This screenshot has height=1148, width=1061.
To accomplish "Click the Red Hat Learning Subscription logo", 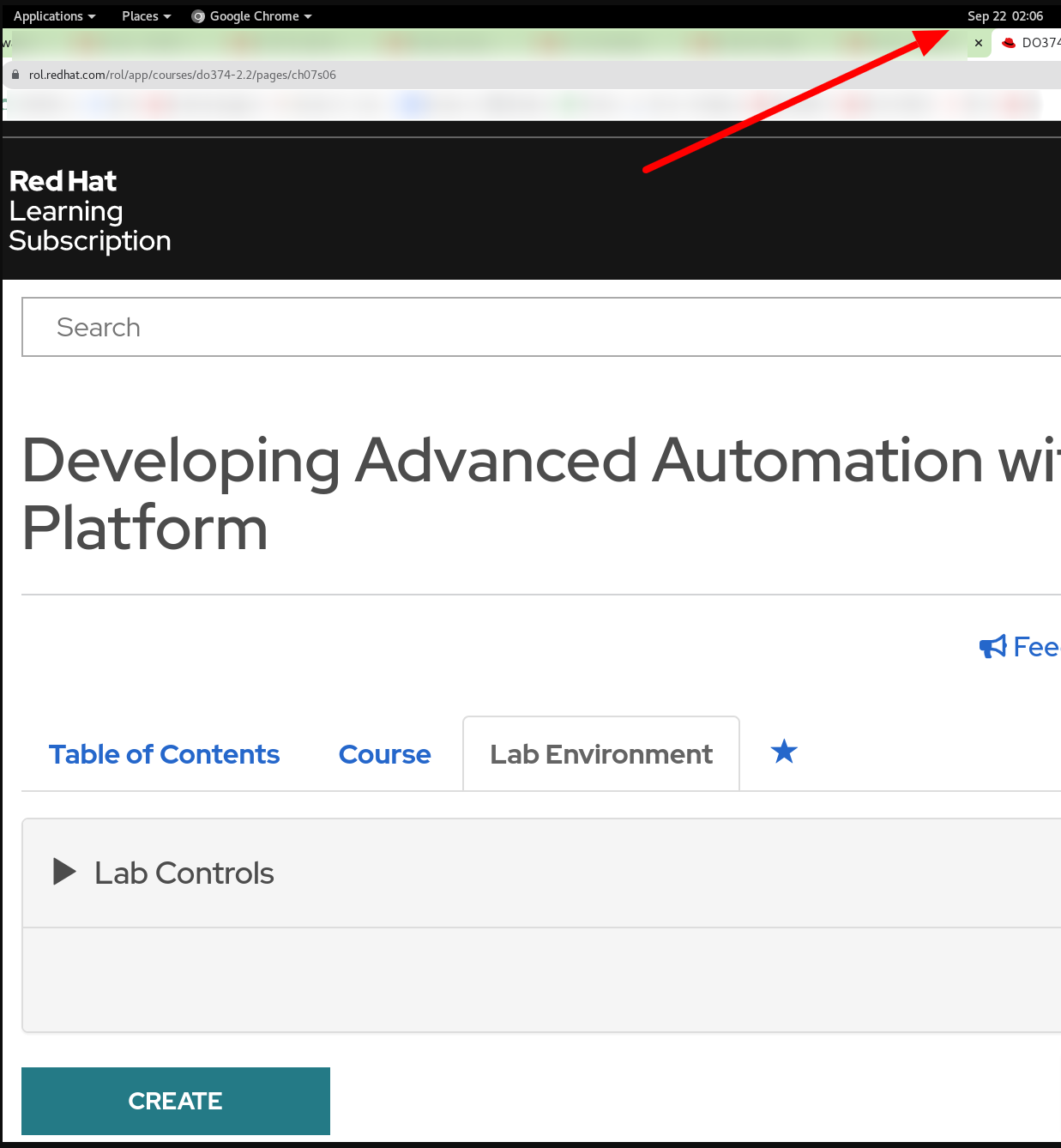I will click(89, 211).
